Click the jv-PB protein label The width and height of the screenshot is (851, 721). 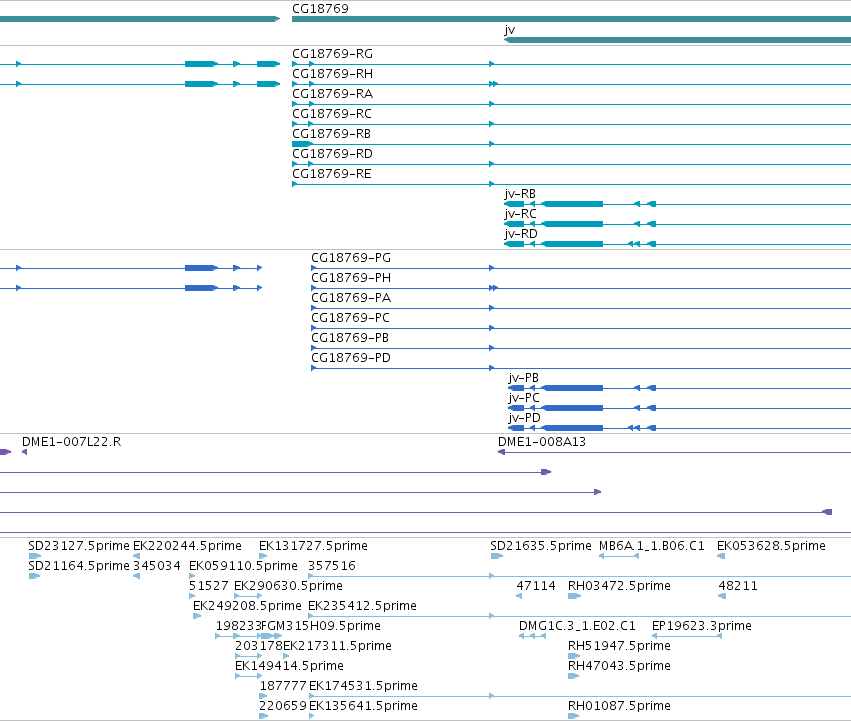pyautogui.click(x=523, y=378)
